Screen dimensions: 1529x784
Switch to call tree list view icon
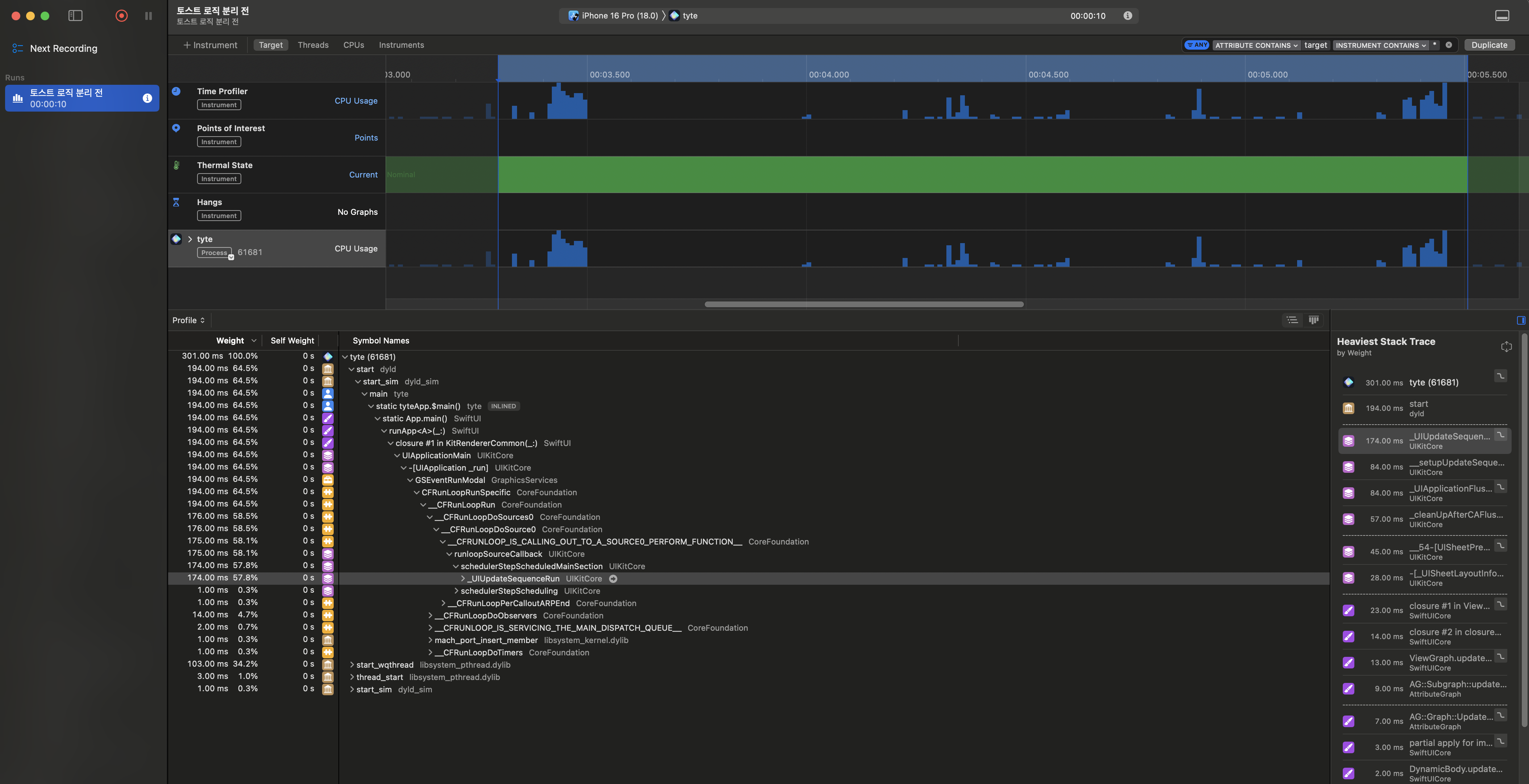click(1292, 321)
